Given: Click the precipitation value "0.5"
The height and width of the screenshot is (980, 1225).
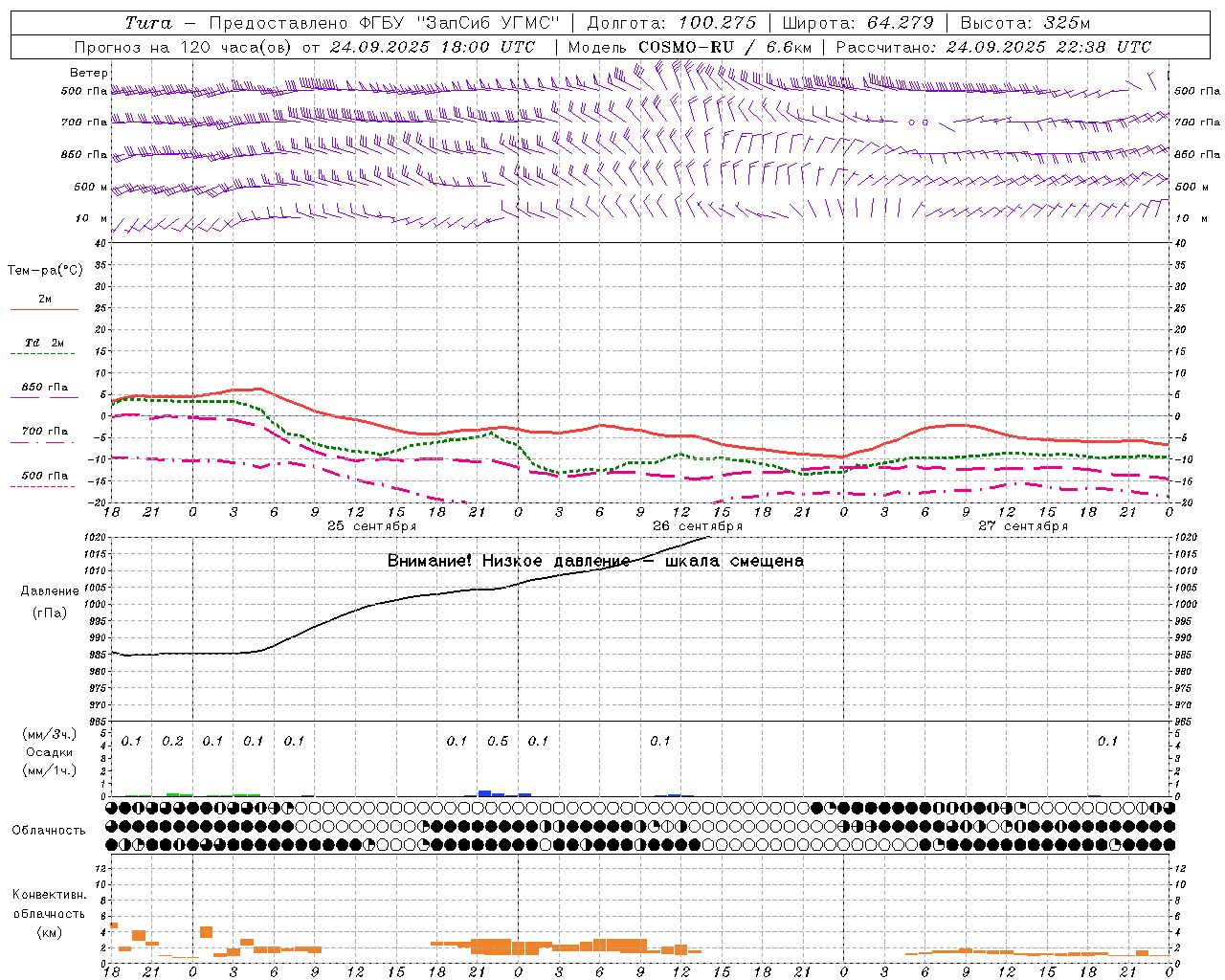Looking at the screenshot, I should click(498, 742).
